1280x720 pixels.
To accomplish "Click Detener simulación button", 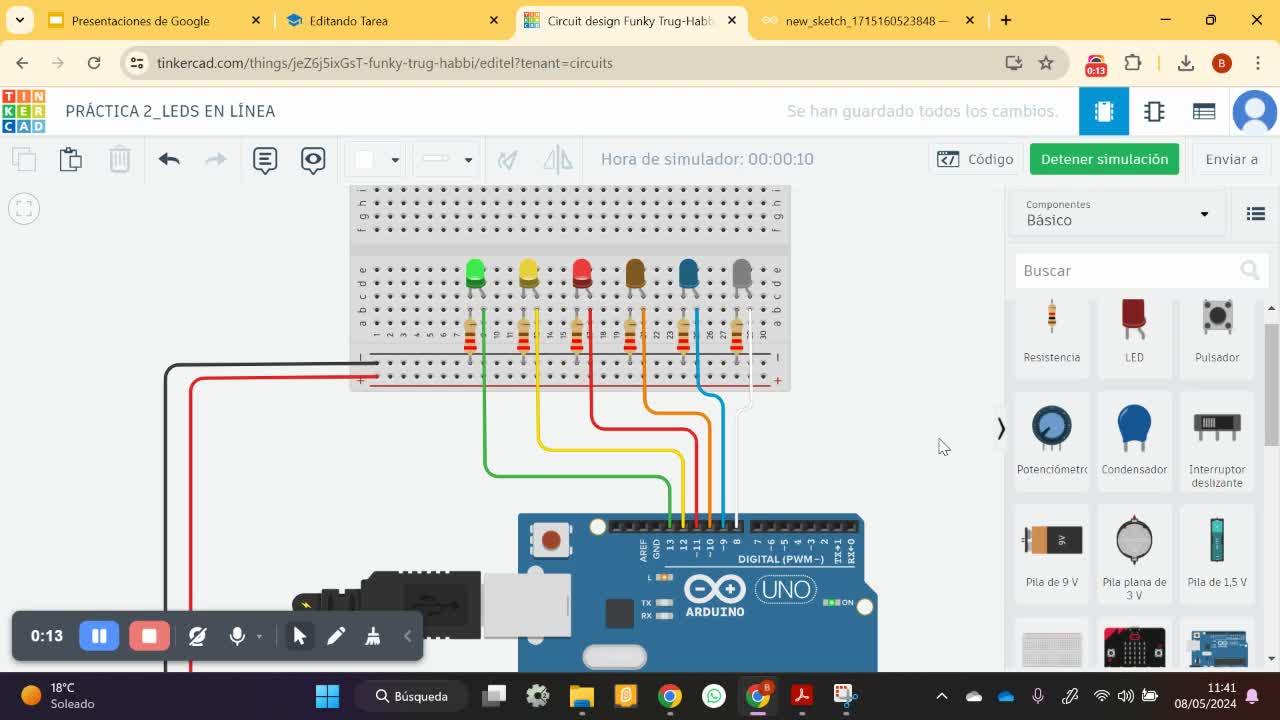I will [1104, 159].
